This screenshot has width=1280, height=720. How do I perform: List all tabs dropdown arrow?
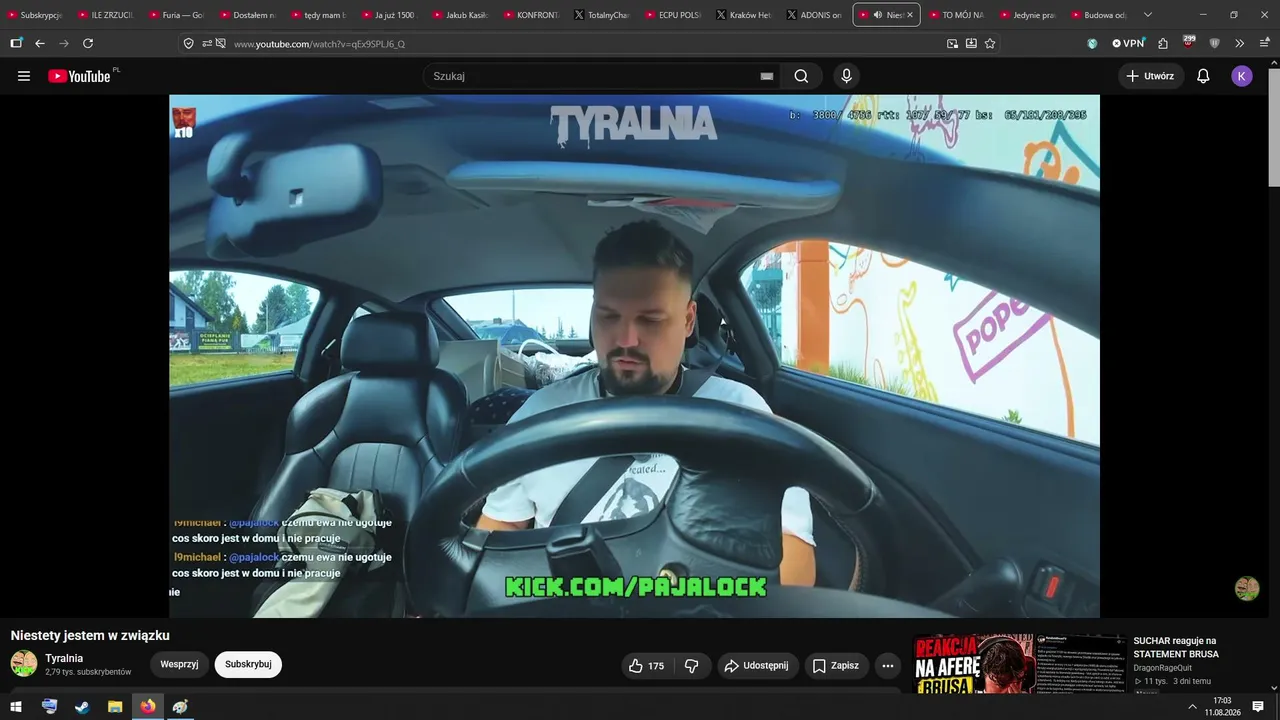pos(1148,15)
